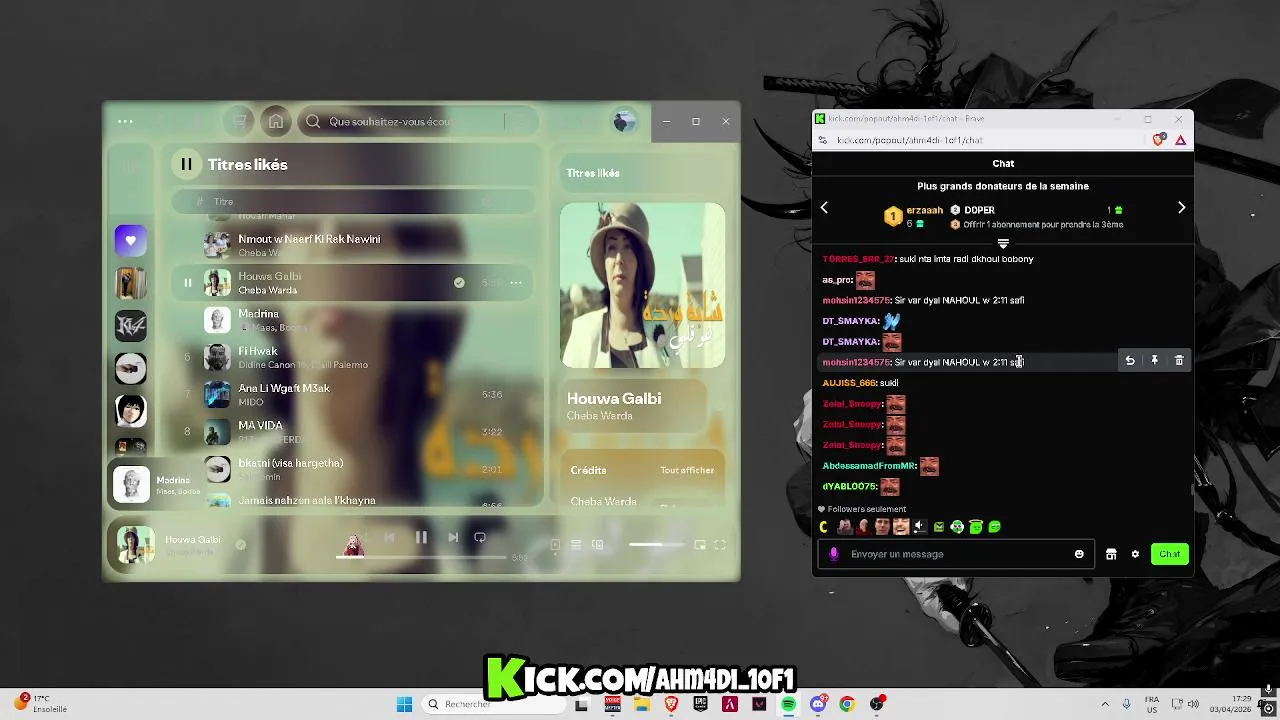Open the FRA US keyboard language switcher
Viewport: 1280px width, 720px height.
(1151, 704)
